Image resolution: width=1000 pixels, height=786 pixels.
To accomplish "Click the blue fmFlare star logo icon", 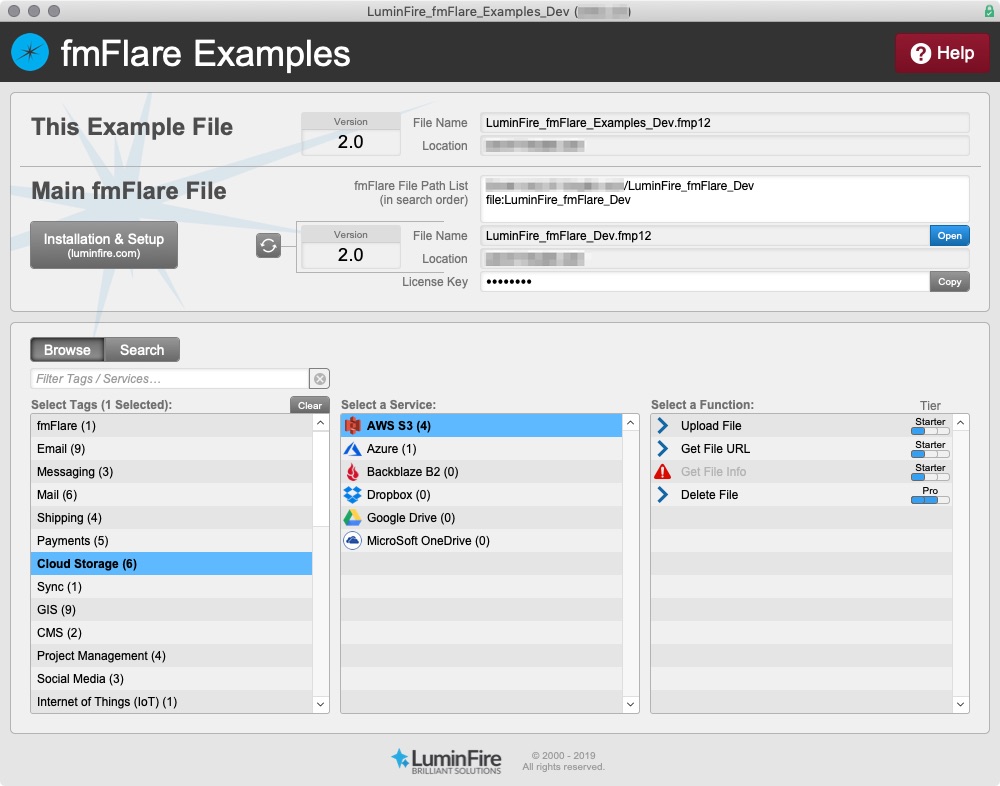I will pyautogui.click(x=30, y=52).
